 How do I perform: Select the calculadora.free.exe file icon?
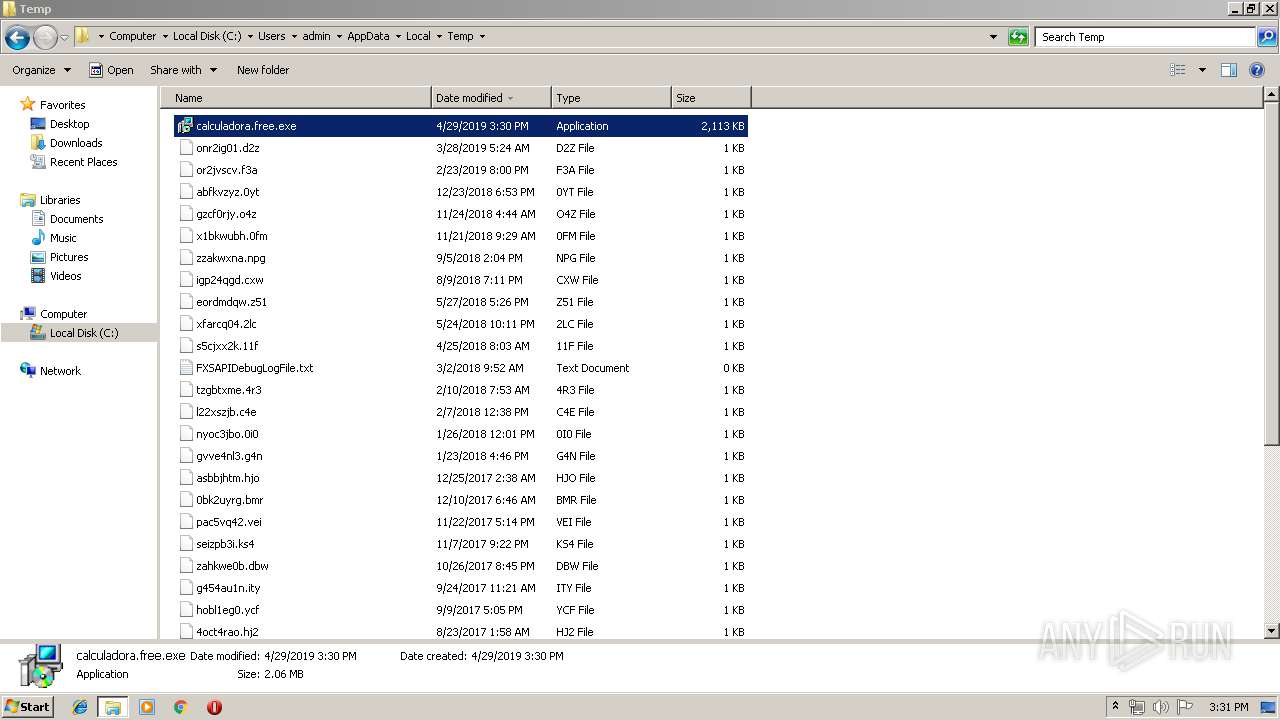(x=185, y=126)
